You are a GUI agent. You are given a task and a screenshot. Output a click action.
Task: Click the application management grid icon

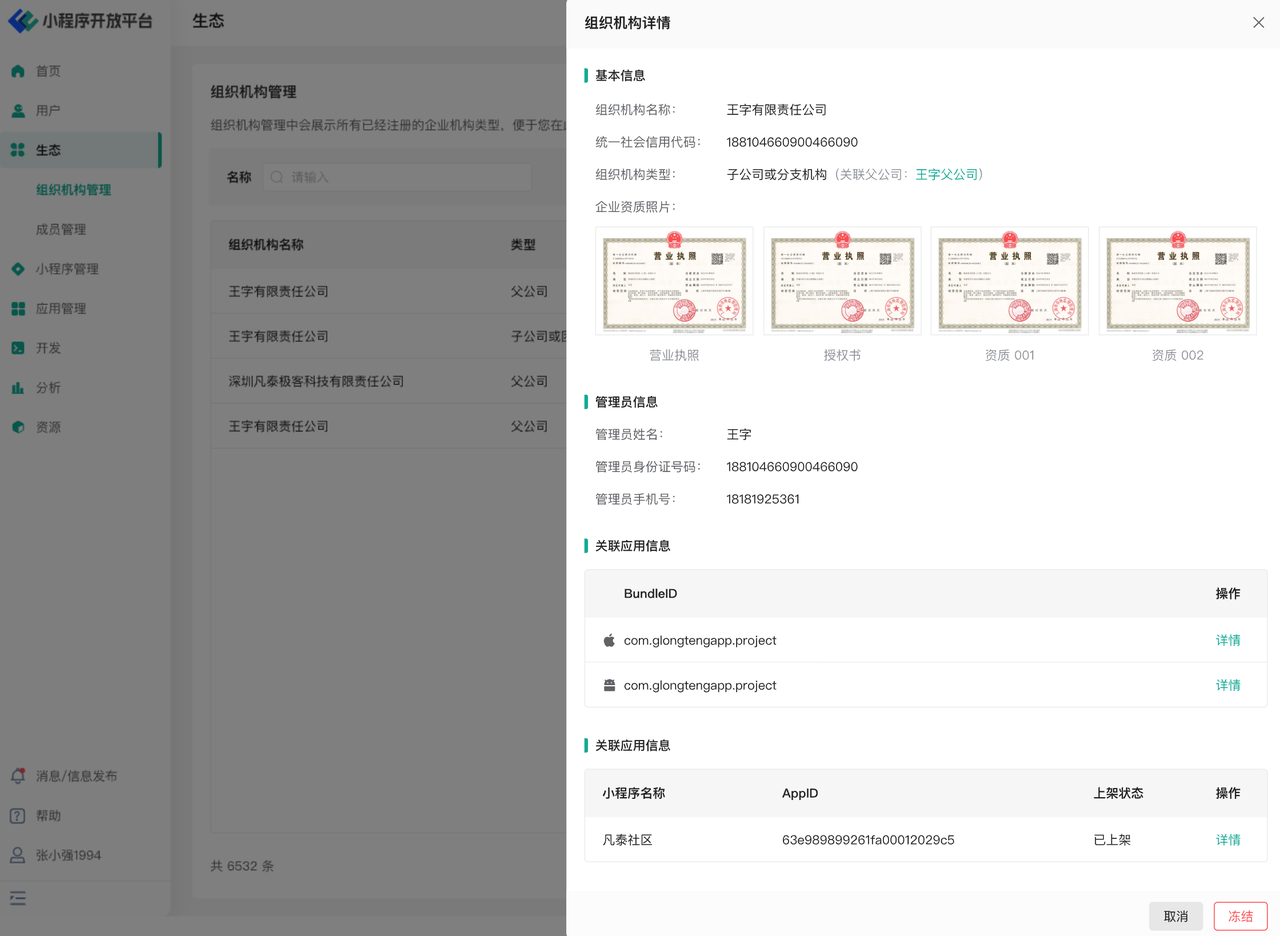18,309
